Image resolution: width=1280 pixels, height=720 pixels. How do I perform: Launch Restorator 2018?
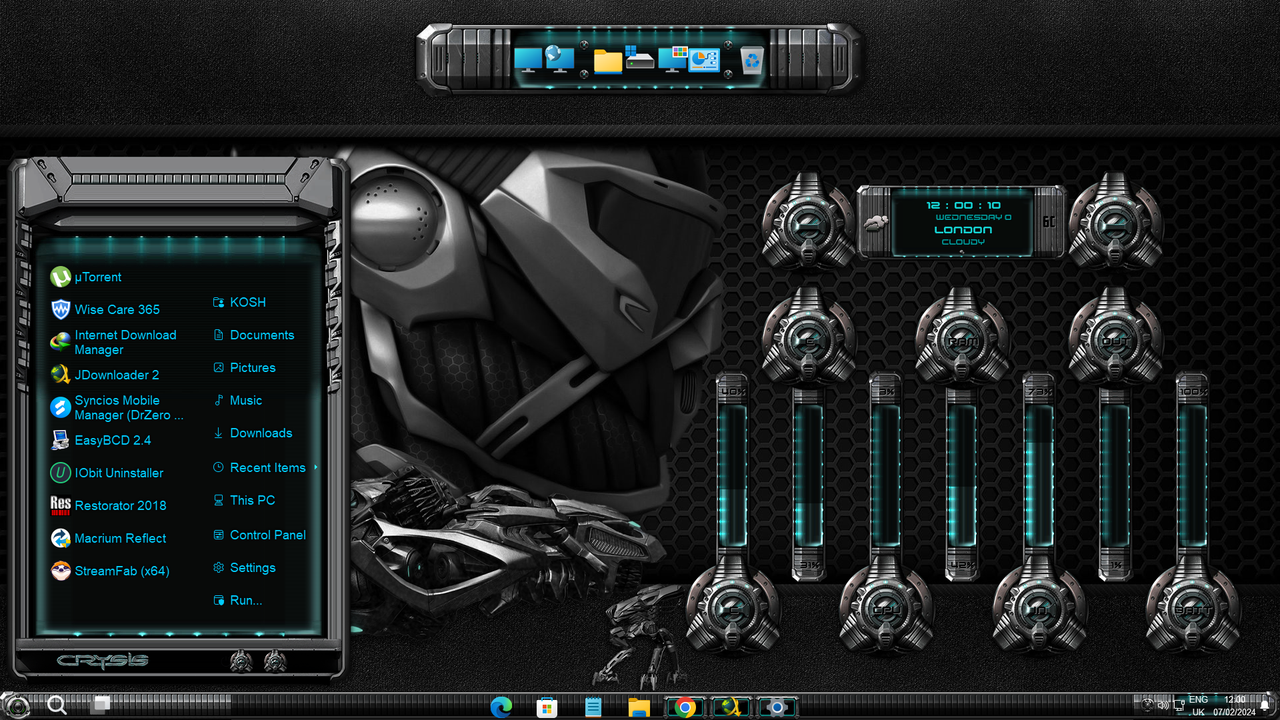pyautogui.click(x=108, y=505)
